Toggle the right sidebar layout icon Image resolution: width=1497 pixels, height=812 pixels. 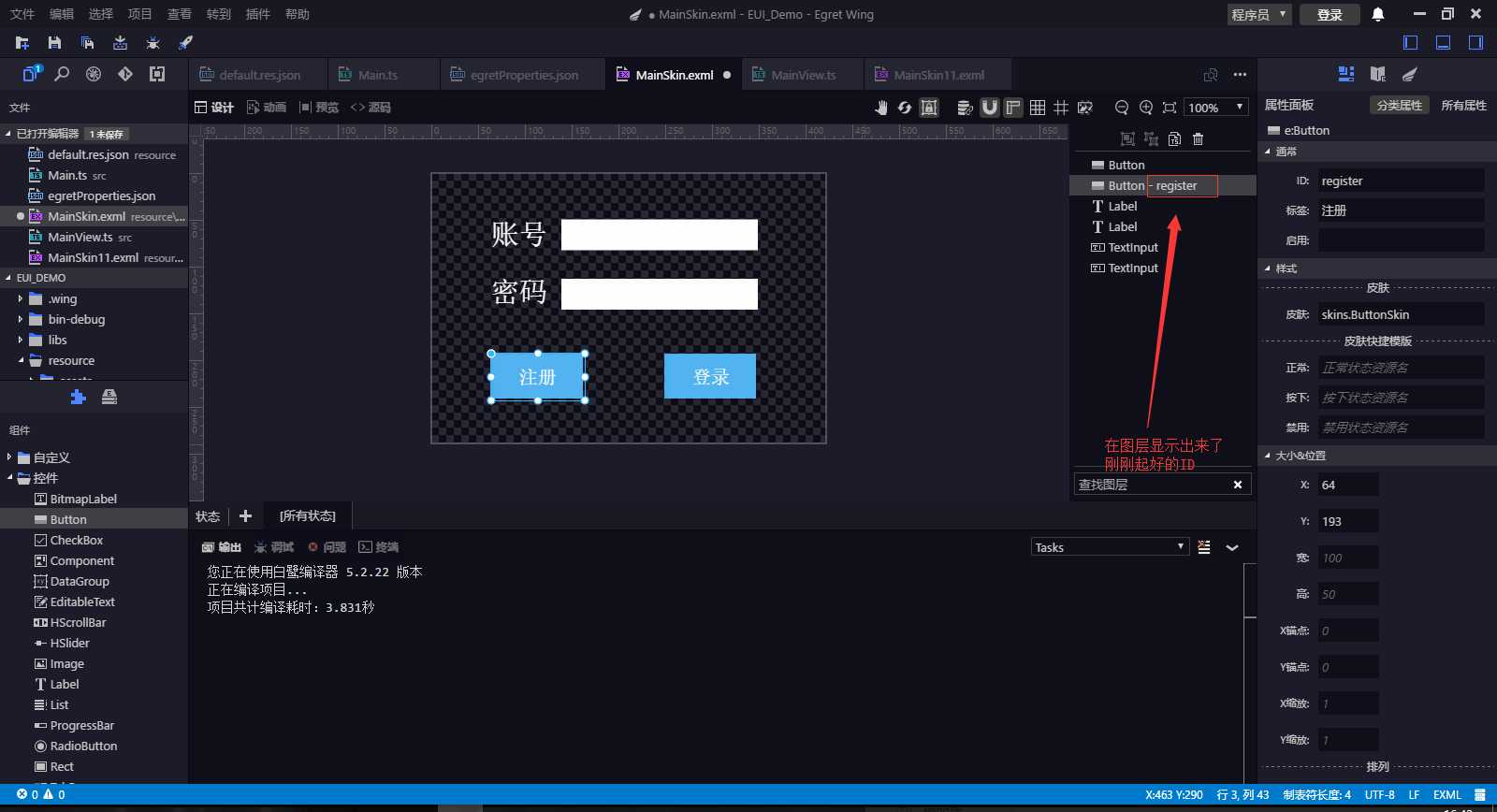(x=1475, y=43)
